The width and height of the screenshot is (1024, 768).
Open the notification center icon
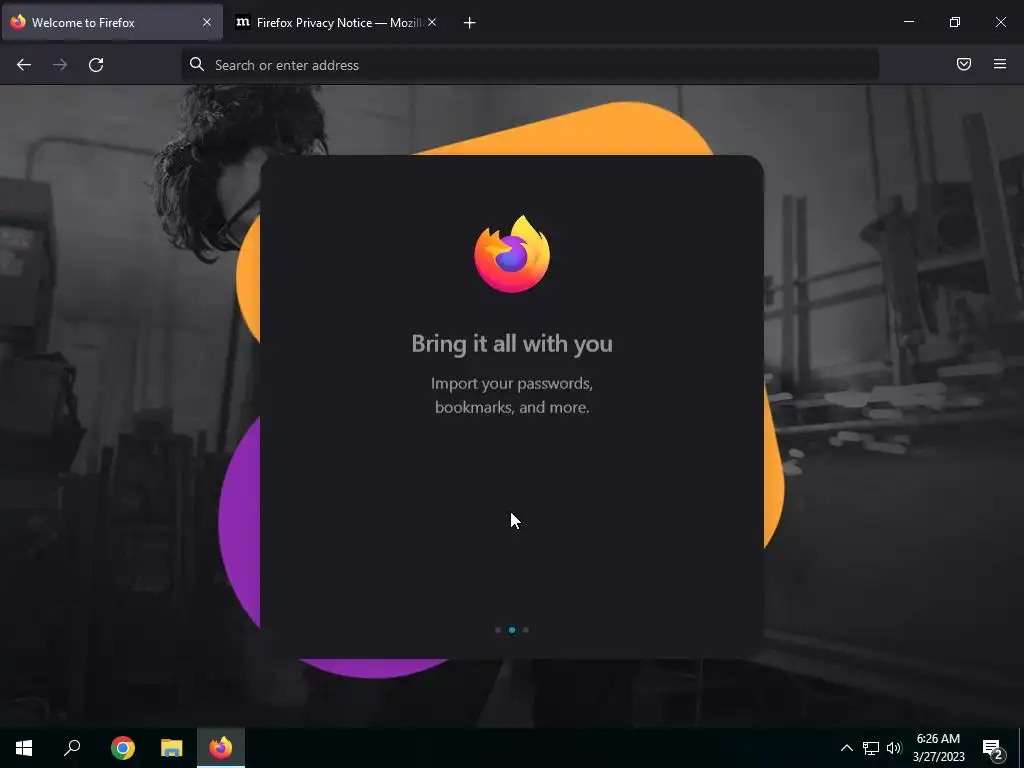[993, 749]
